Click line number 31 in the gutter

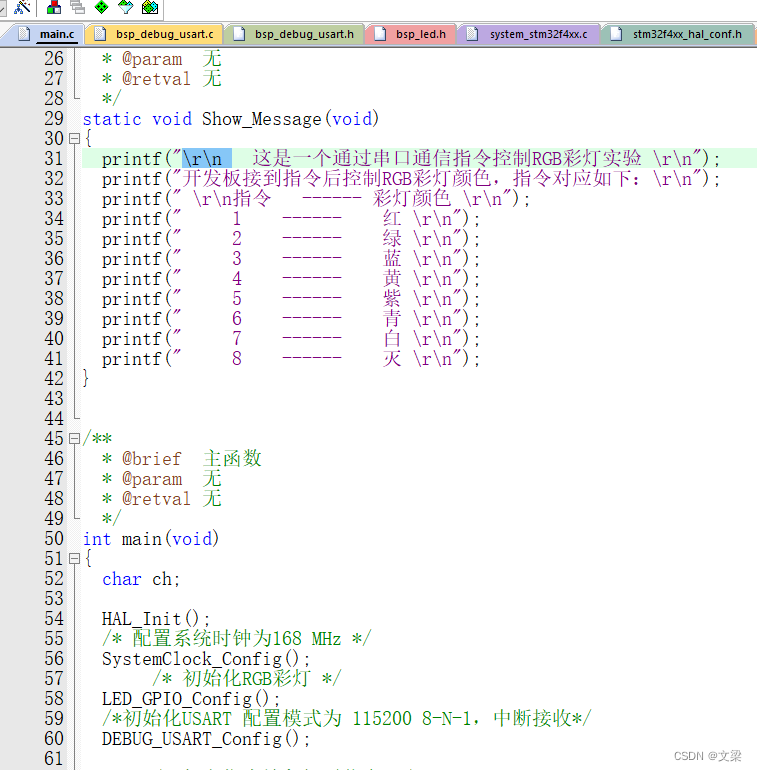pyautogui.click(x=54, y=159)
